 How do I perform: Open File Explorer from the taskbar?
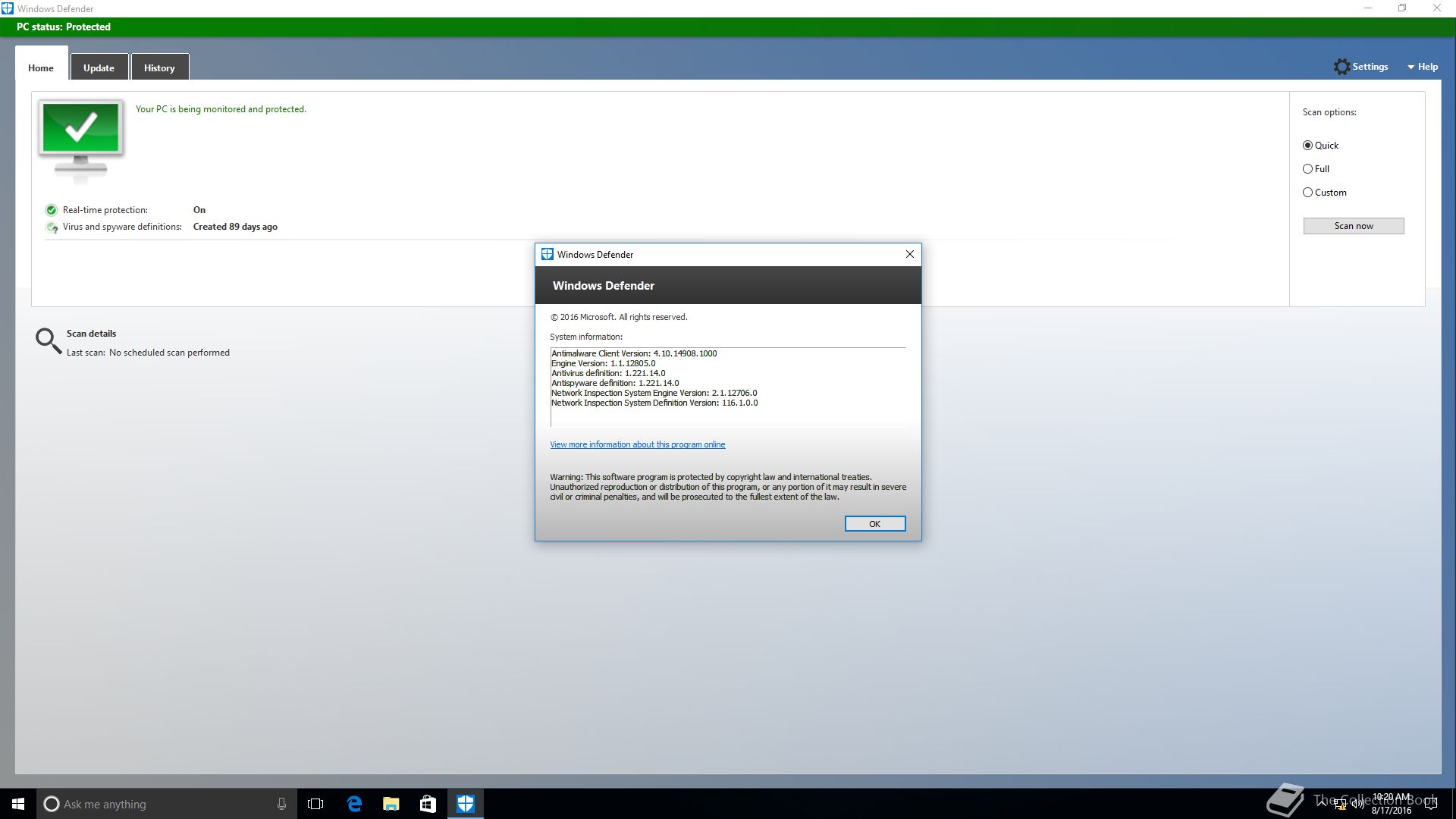pyautogui.click(x=391, y=804)
